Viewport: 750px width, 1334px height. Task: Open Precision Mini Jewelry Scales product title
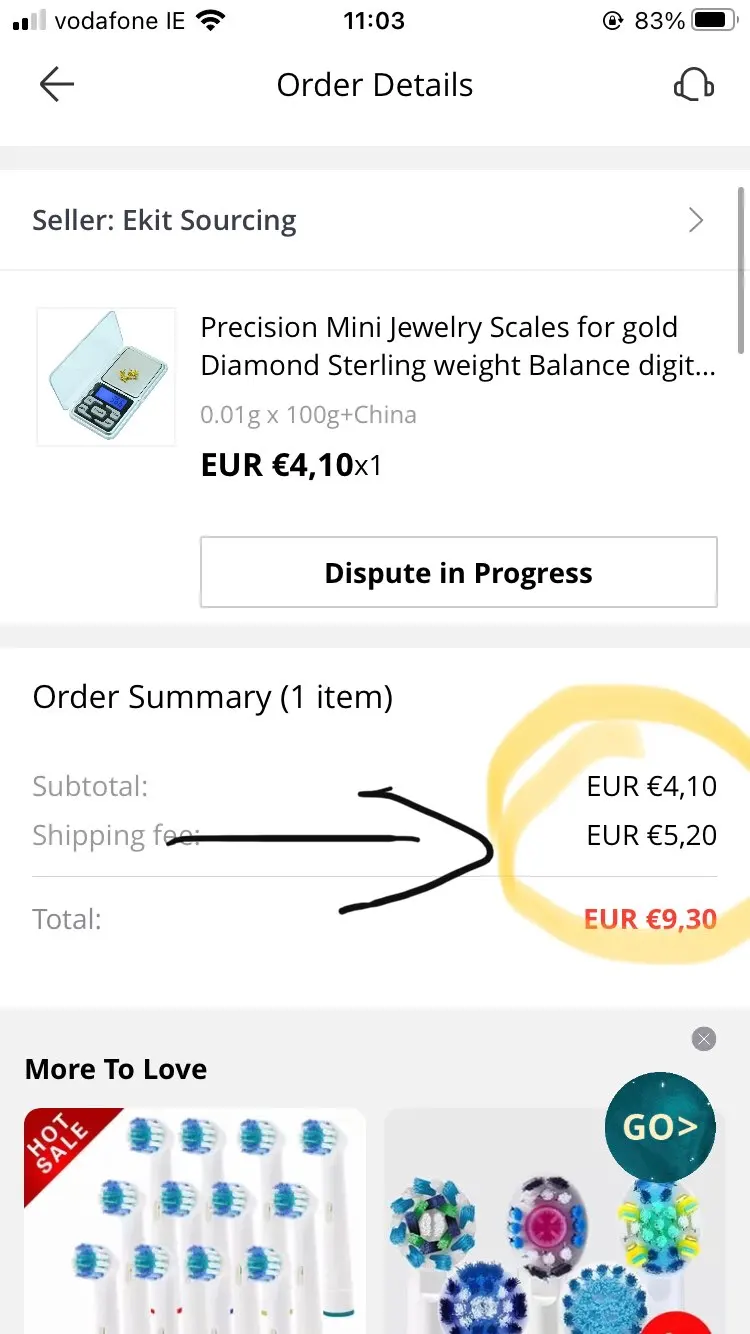(x=457, y=346)
